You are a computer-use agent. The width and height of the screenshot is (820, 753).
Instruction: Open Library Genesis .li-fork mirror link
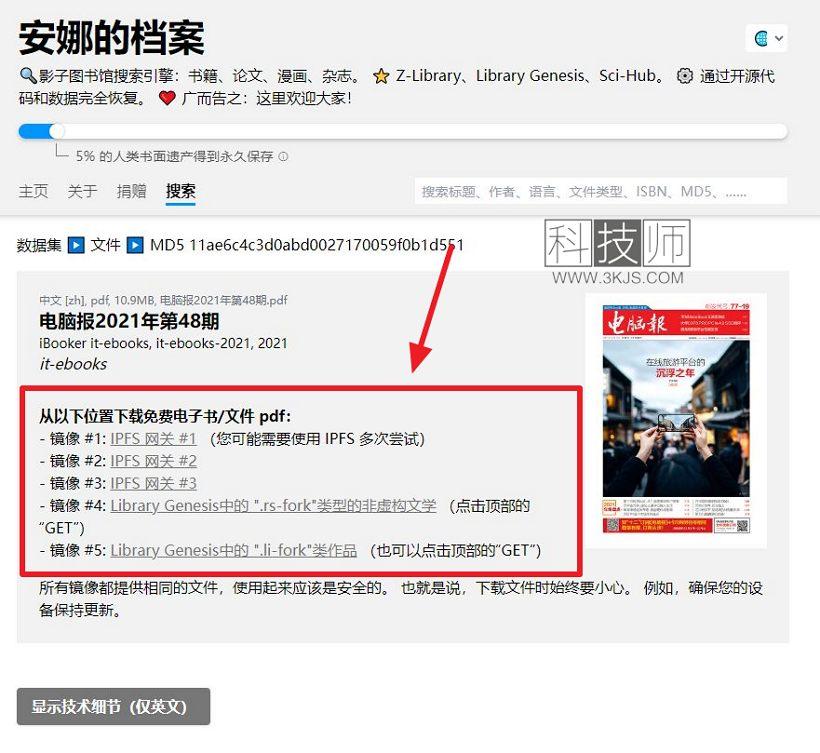click(x=234, y=550)
